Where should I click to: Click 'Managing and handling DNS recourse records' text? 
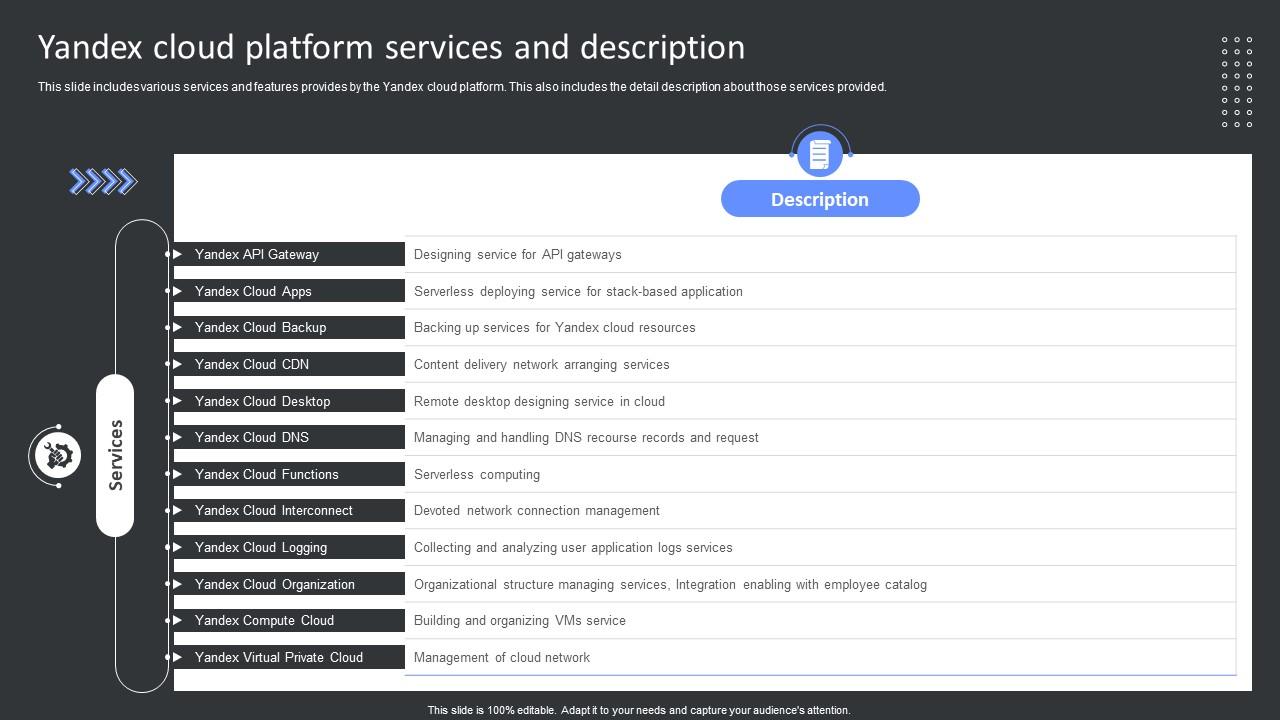pyautogui.click(x=586, y=437)
